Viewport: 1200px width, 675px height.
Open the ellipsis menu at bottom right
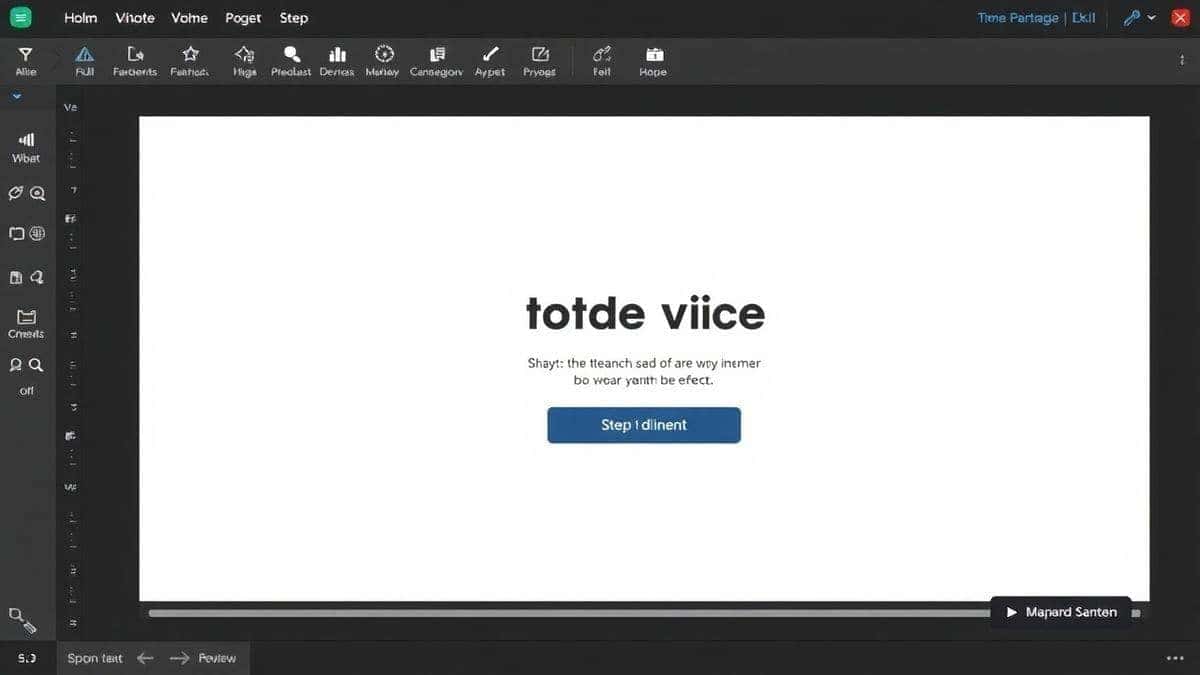coord(1172,657)
